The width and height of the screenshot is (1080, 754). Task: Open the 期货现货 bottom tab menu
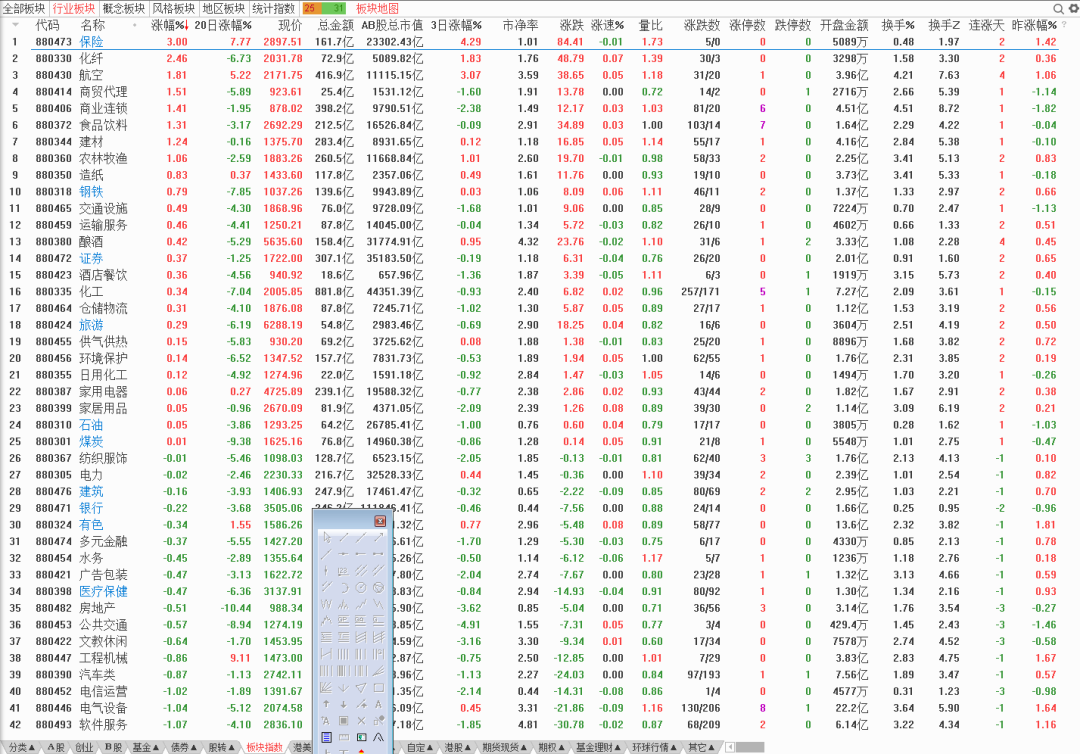coord(504,747)
